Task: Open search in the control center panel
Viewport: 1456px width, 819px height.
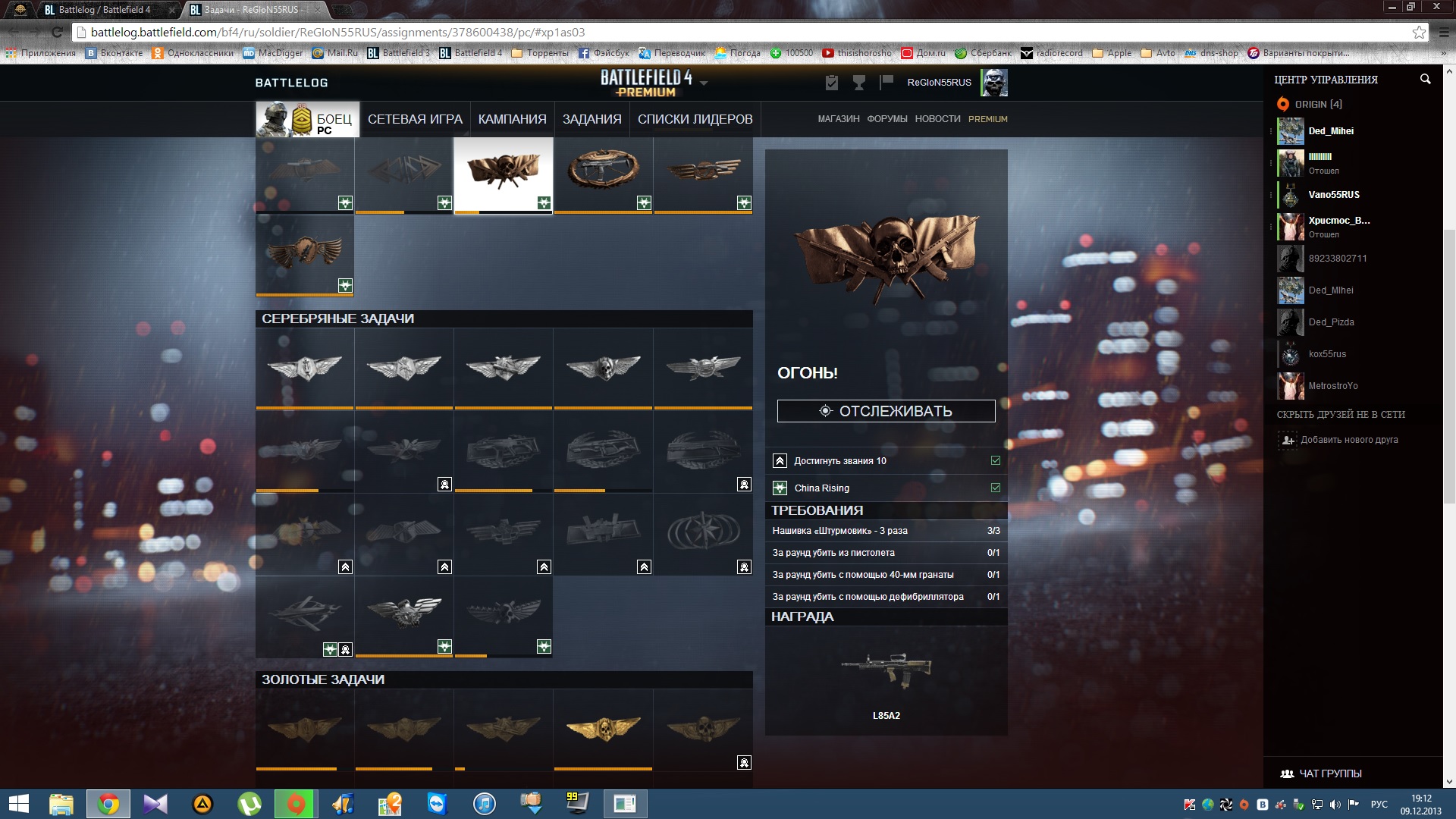Action: [1425, 80]
